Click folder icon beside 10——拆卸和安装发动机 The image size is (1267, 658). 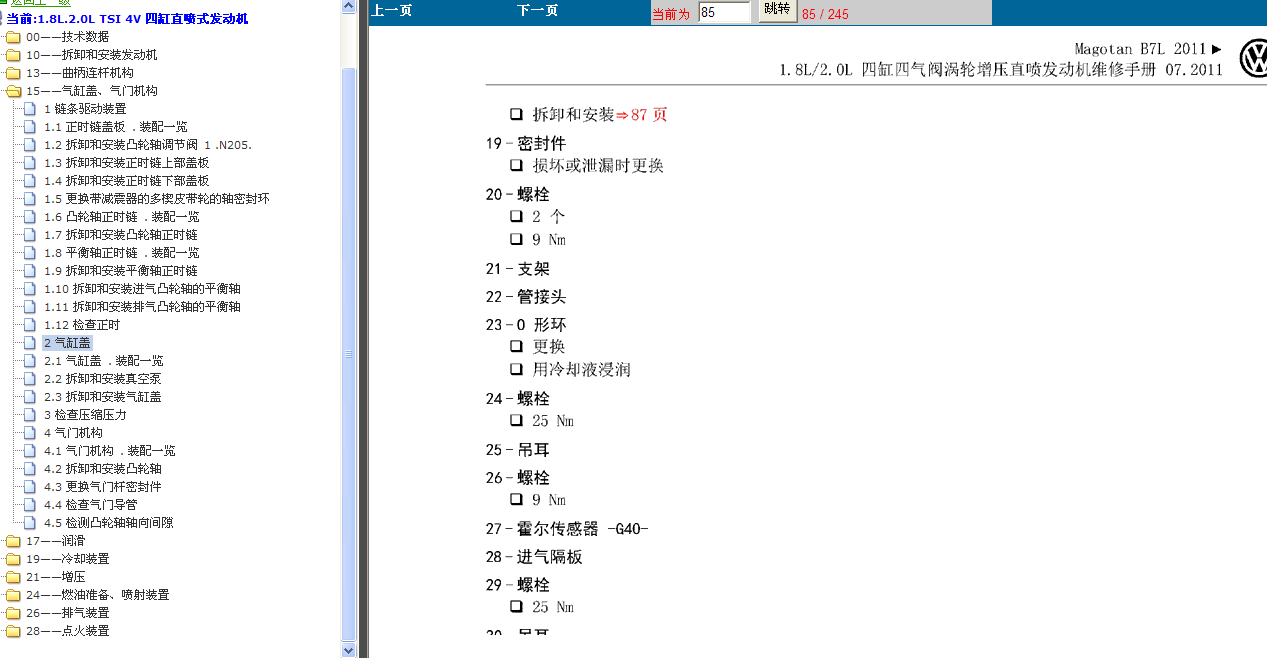[12, 55]
